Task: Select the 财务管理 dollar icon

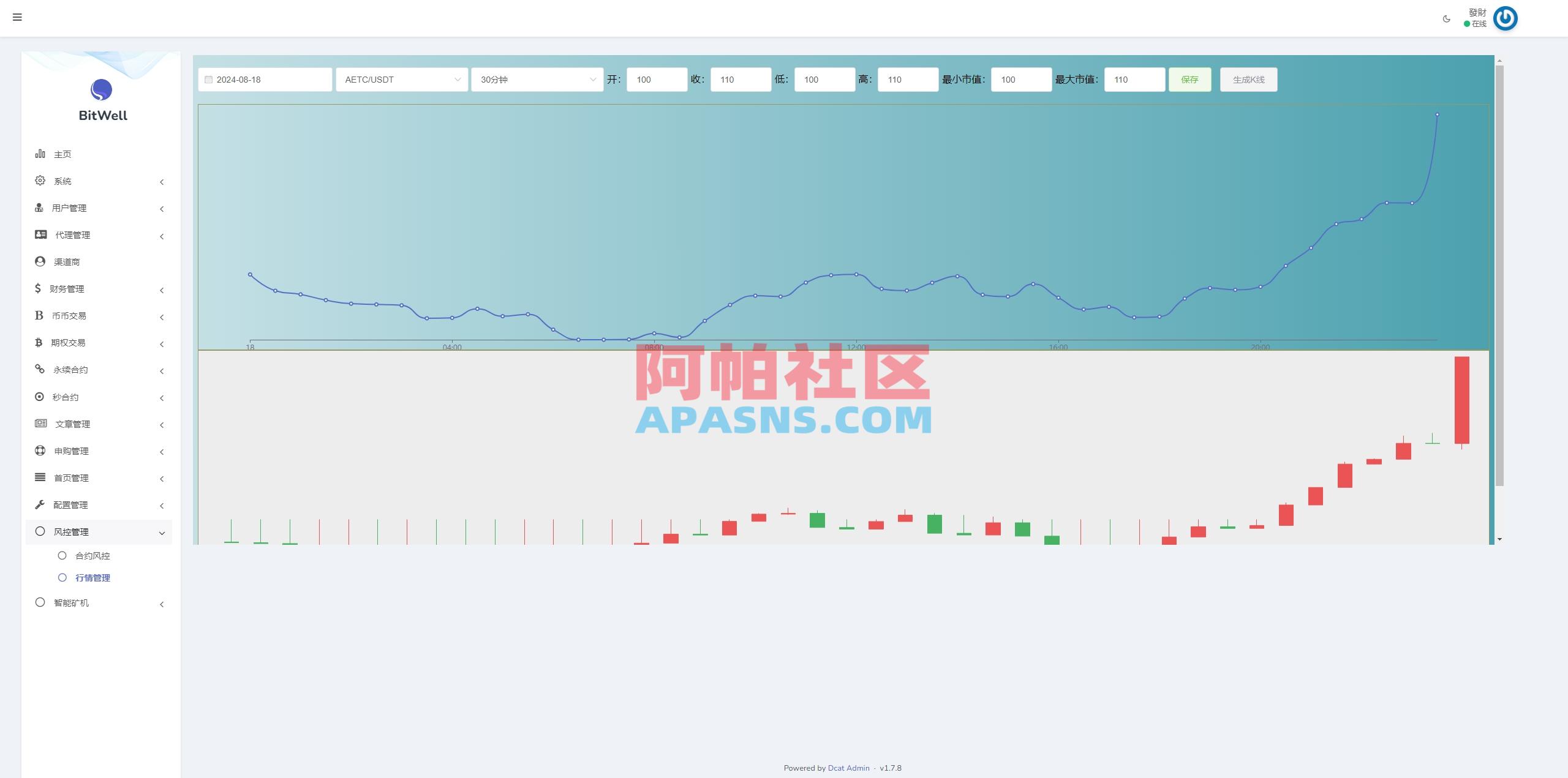Action: (39, 288)
